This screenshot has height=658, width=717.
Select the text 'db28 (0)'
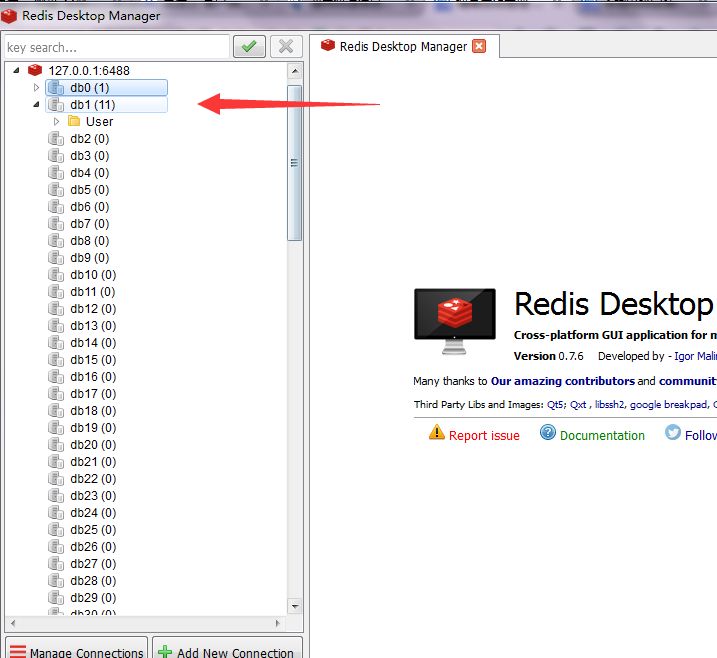pos(93,581)
